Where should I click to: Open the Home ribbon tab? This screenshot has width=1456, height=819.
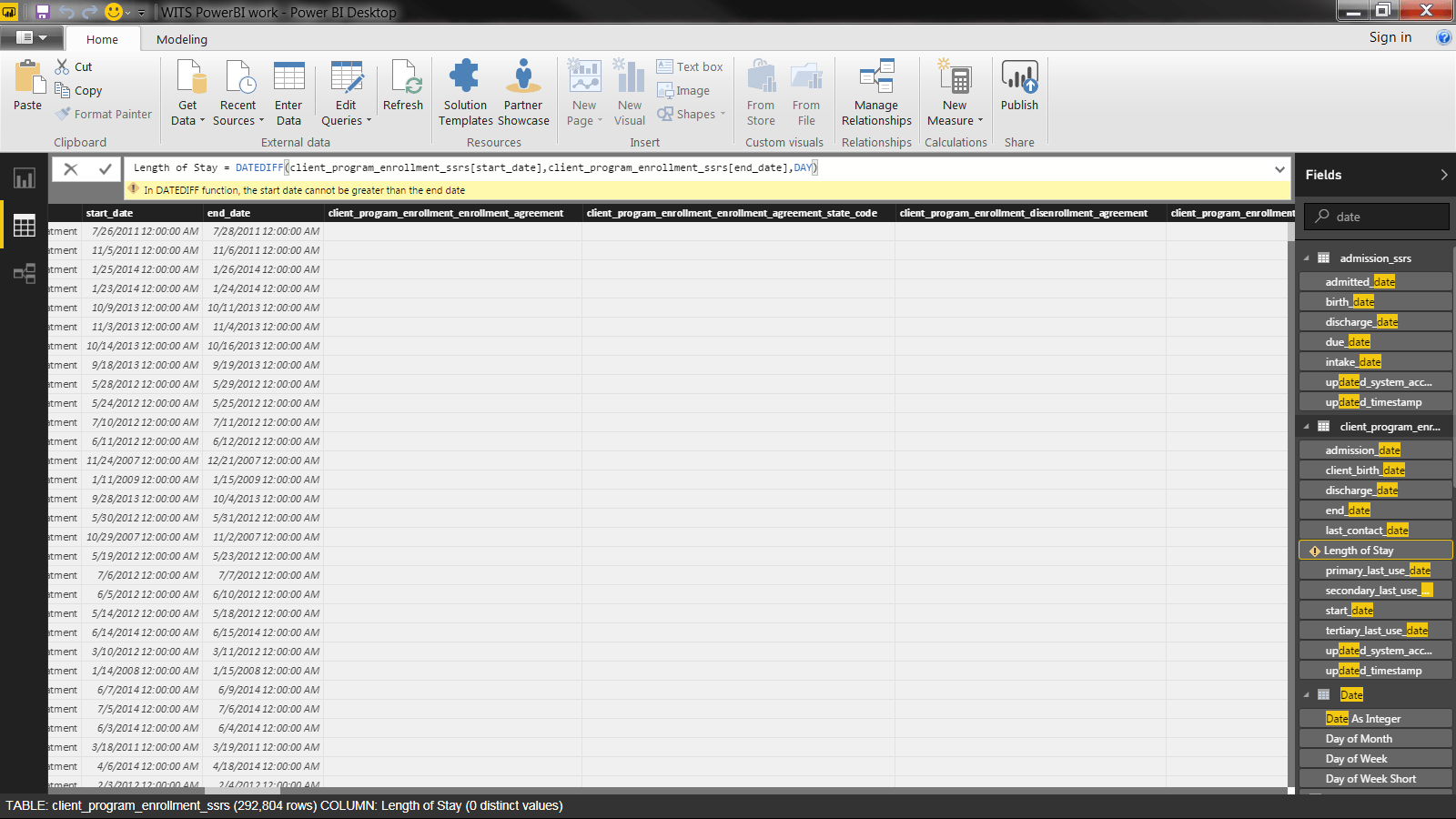[x=102, y=39]
